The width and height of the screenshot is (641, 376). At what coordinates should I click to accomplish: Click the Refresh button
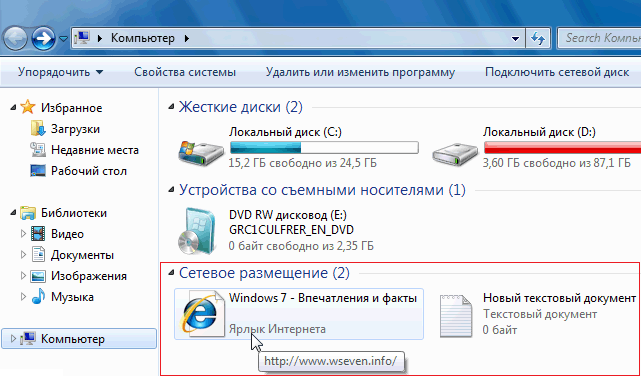[538, 39]
